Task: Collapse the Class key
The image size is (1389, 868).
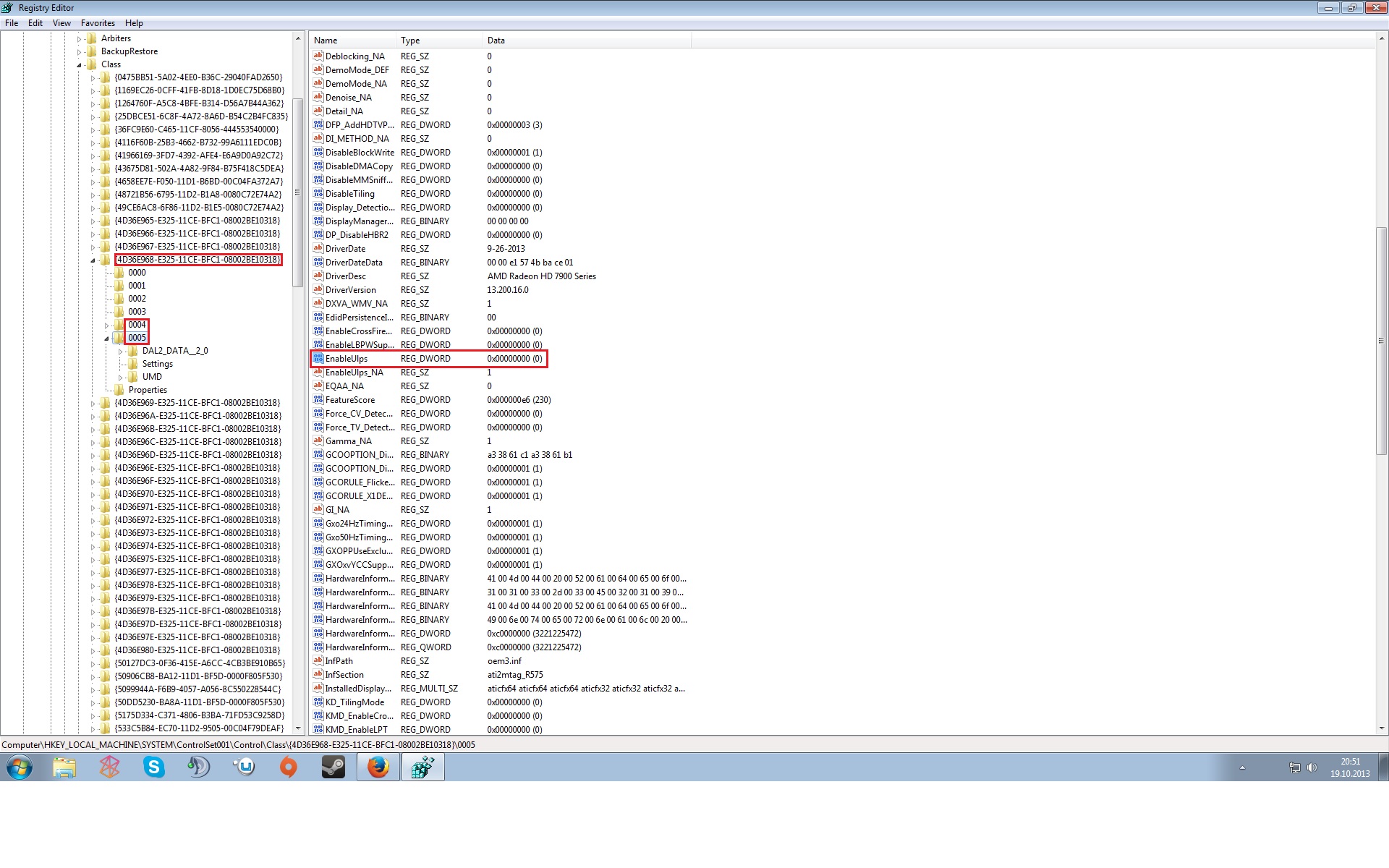Action: pyautogui.click(x=80, y=65)
